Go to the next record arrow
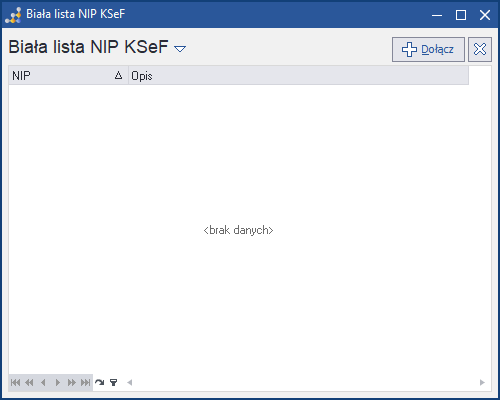 click(57, 382)
